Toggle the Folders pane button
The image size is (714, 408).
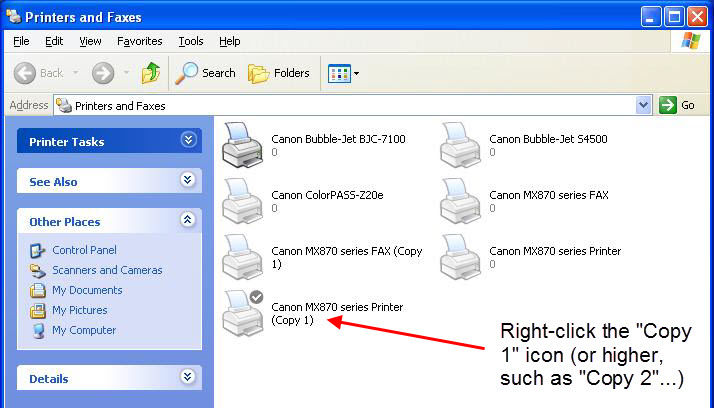coord(279,73)
